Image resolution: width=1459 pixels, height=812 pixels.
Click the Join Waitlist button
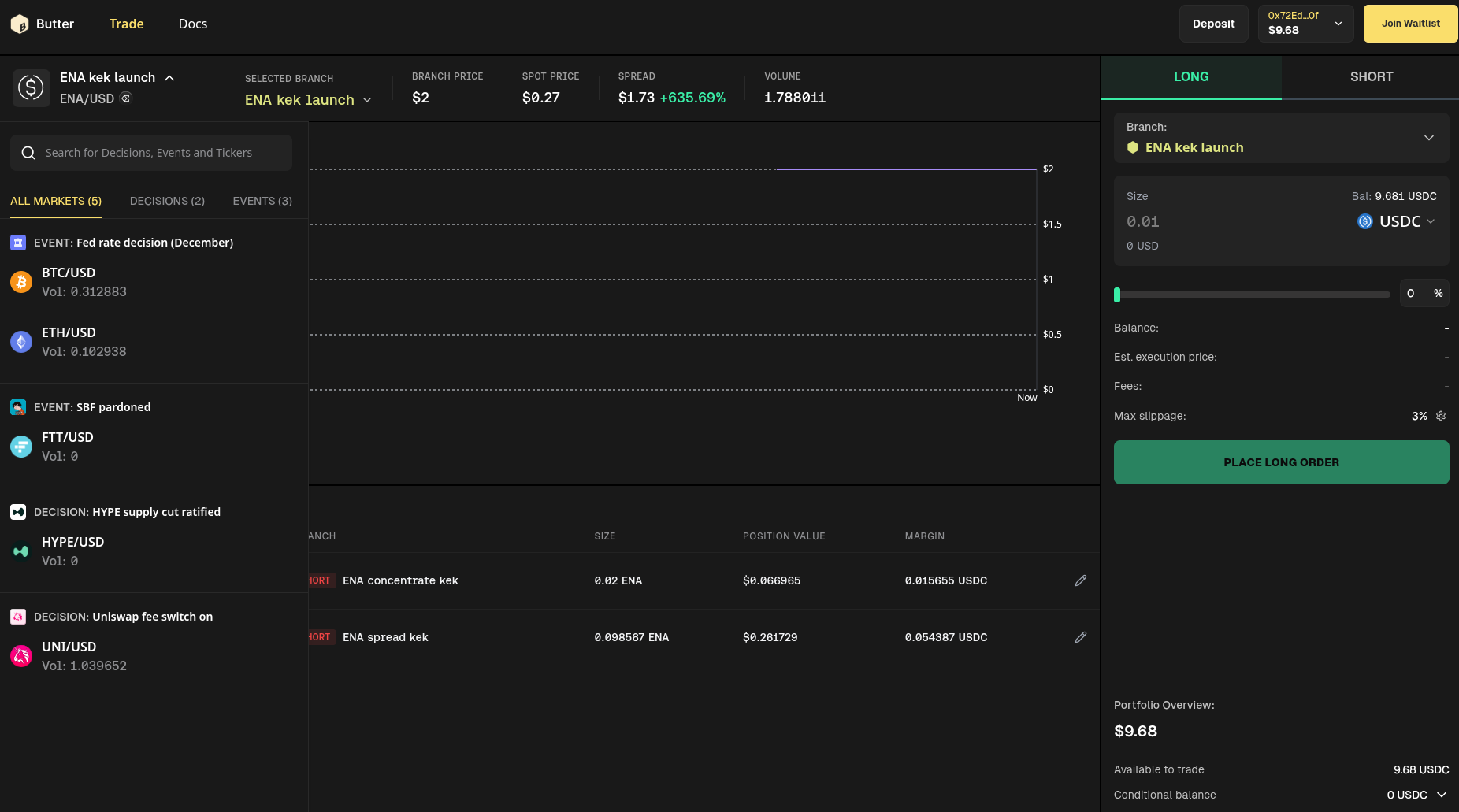(1410, 24)
